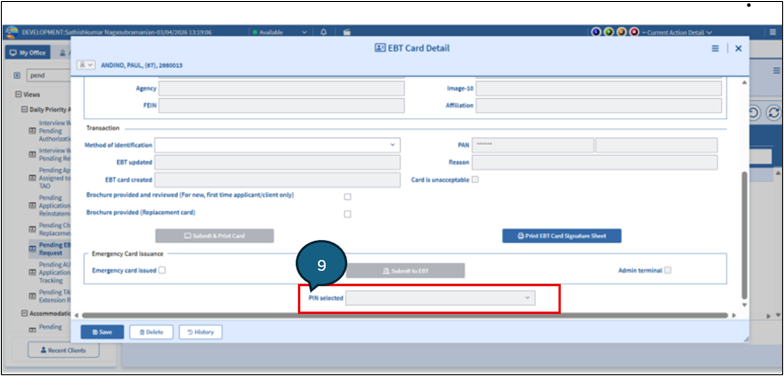Click the EBT card created field
Screen dimensions: 784x376
[x=278, y=180]
